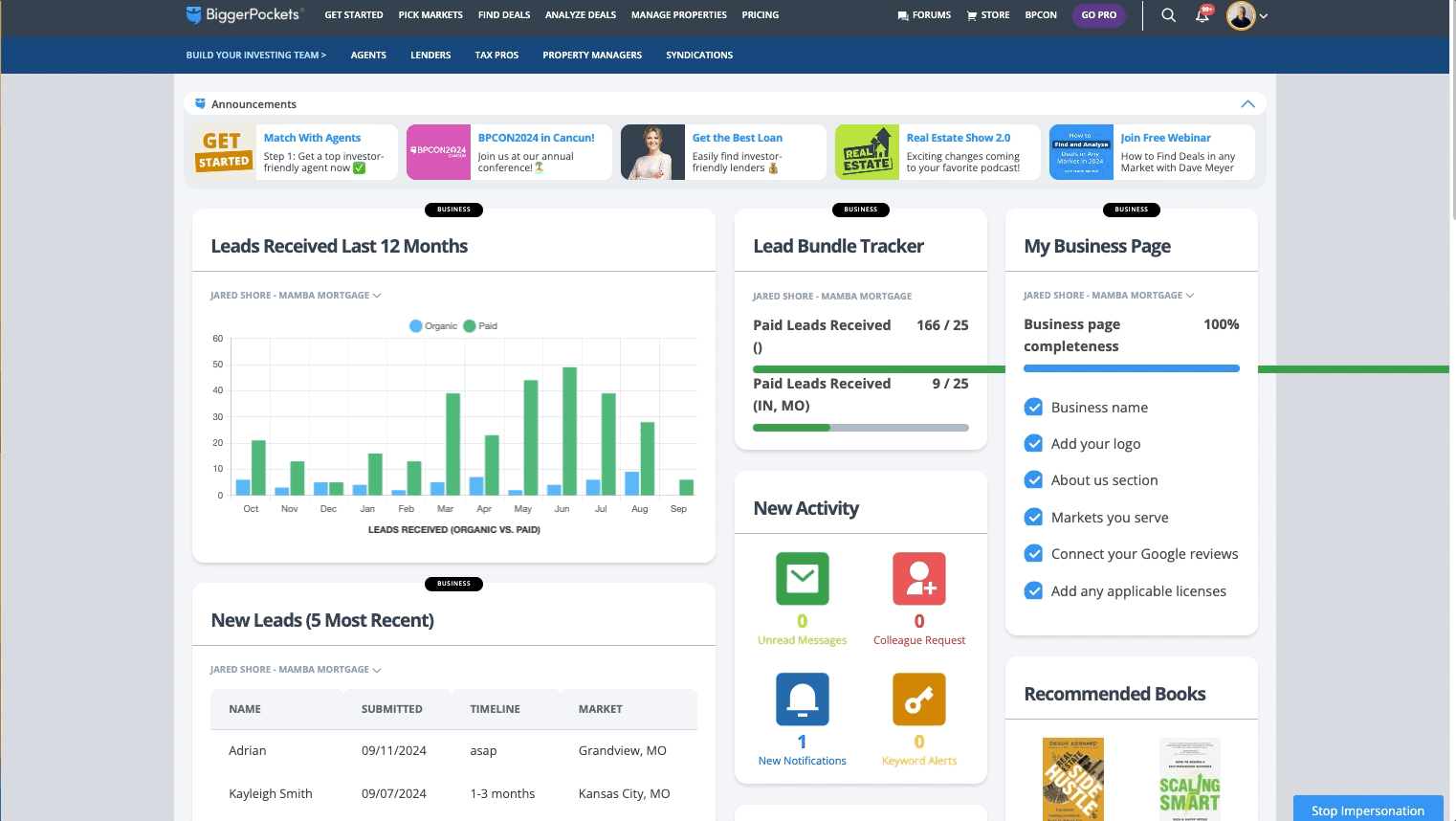Toggle the Add your logo checkbox
Image resolution: width=1456 pixels, height=821 pixels.
pos(1033,444)
